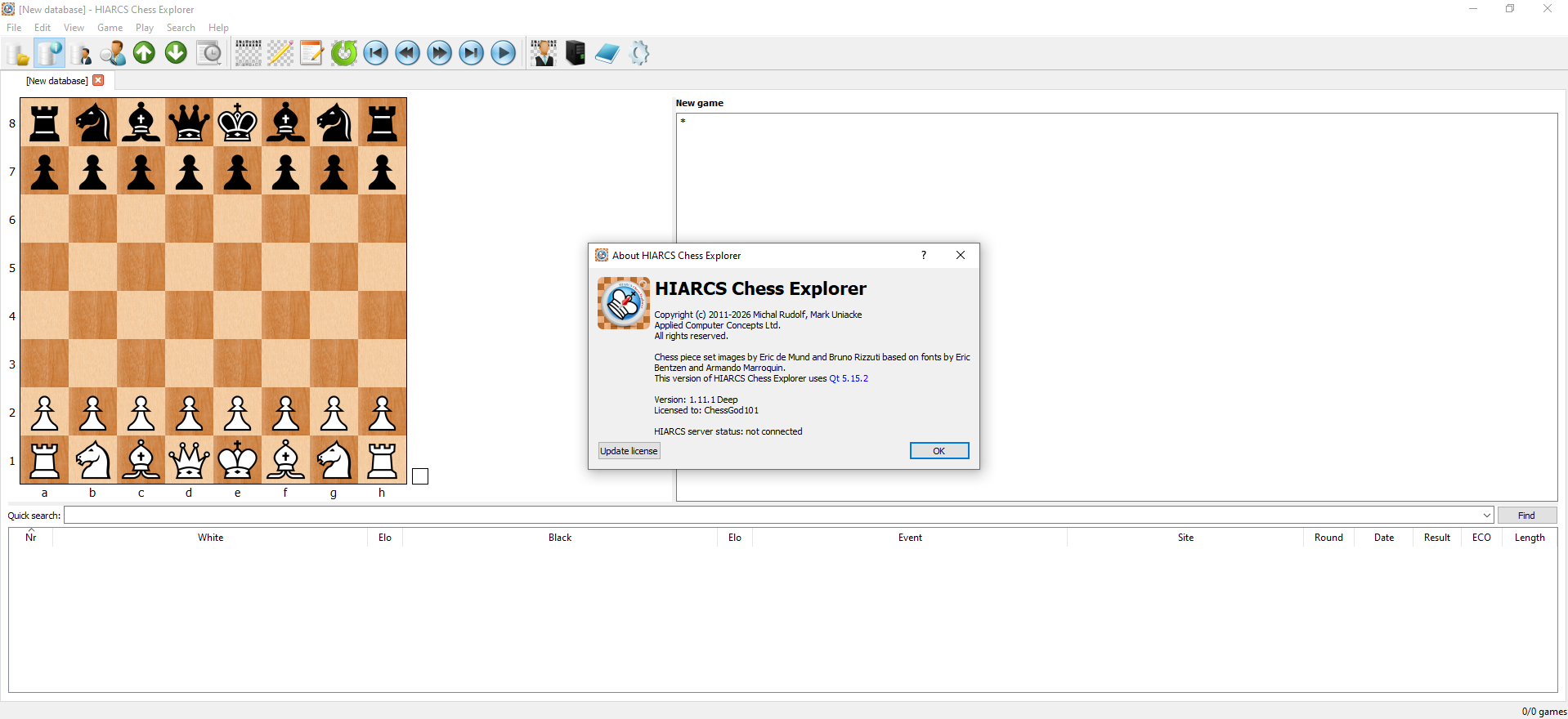Set up position with pencil board icon
The image size is (1568, 719).
280,54
